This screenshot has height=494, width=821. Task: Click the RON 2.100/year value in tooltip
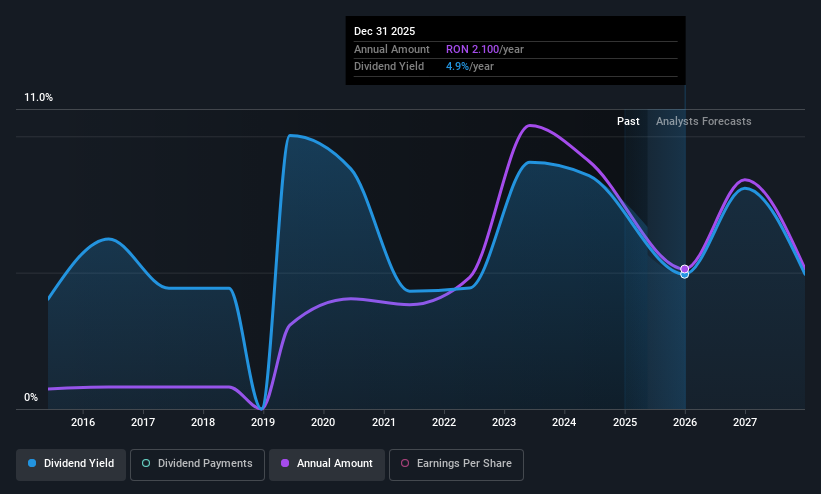point(485,49)
